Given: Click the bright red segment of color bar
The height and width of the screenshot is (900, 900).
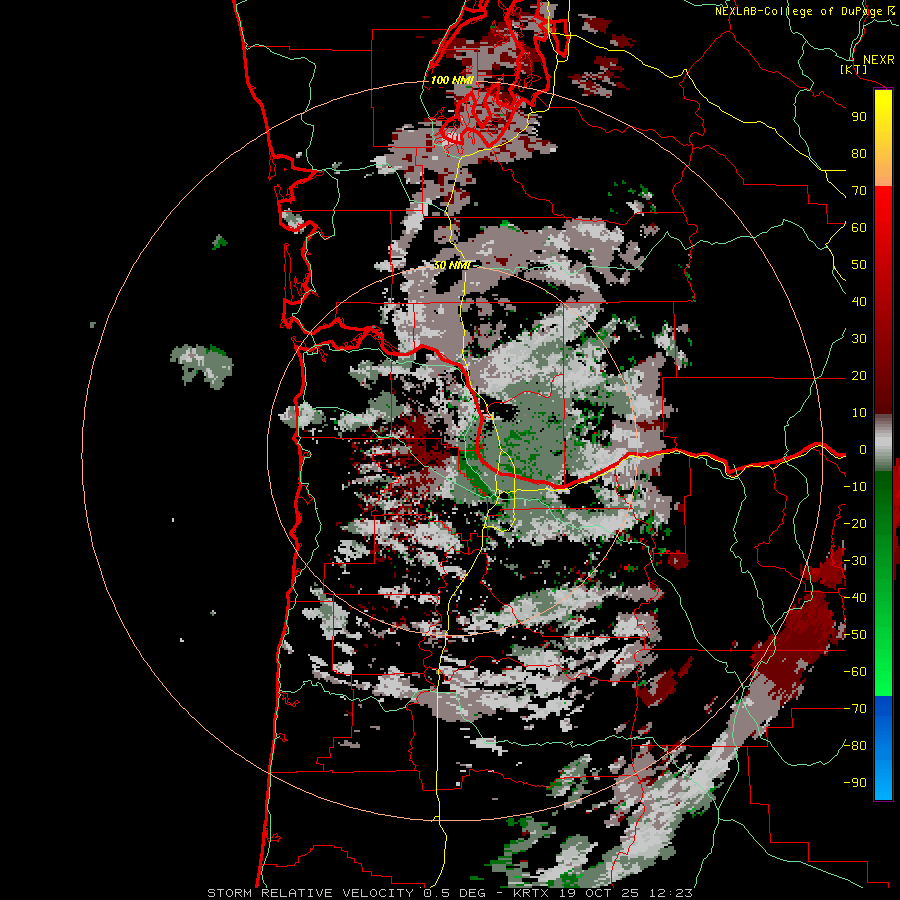Looking at the screenshot, I should (x=883, y=210).
